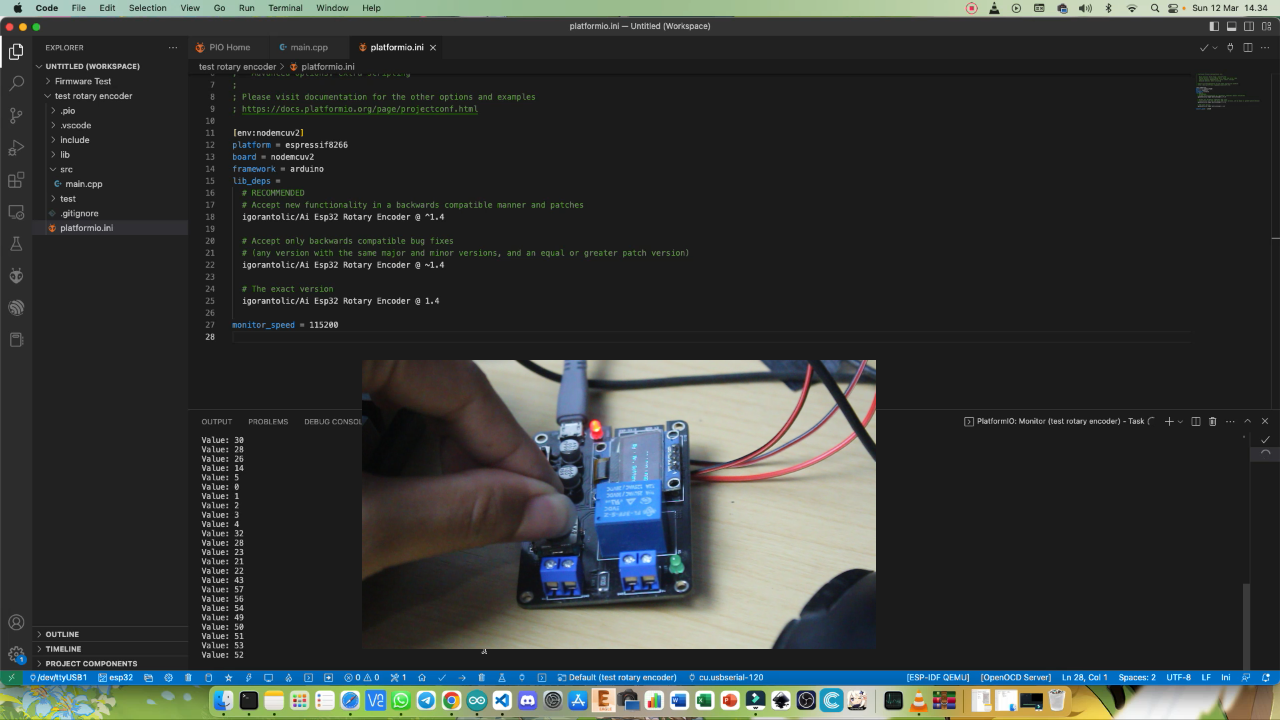
Task: Kill the terminal with the panel trash icon
Action: (1212, 421)
